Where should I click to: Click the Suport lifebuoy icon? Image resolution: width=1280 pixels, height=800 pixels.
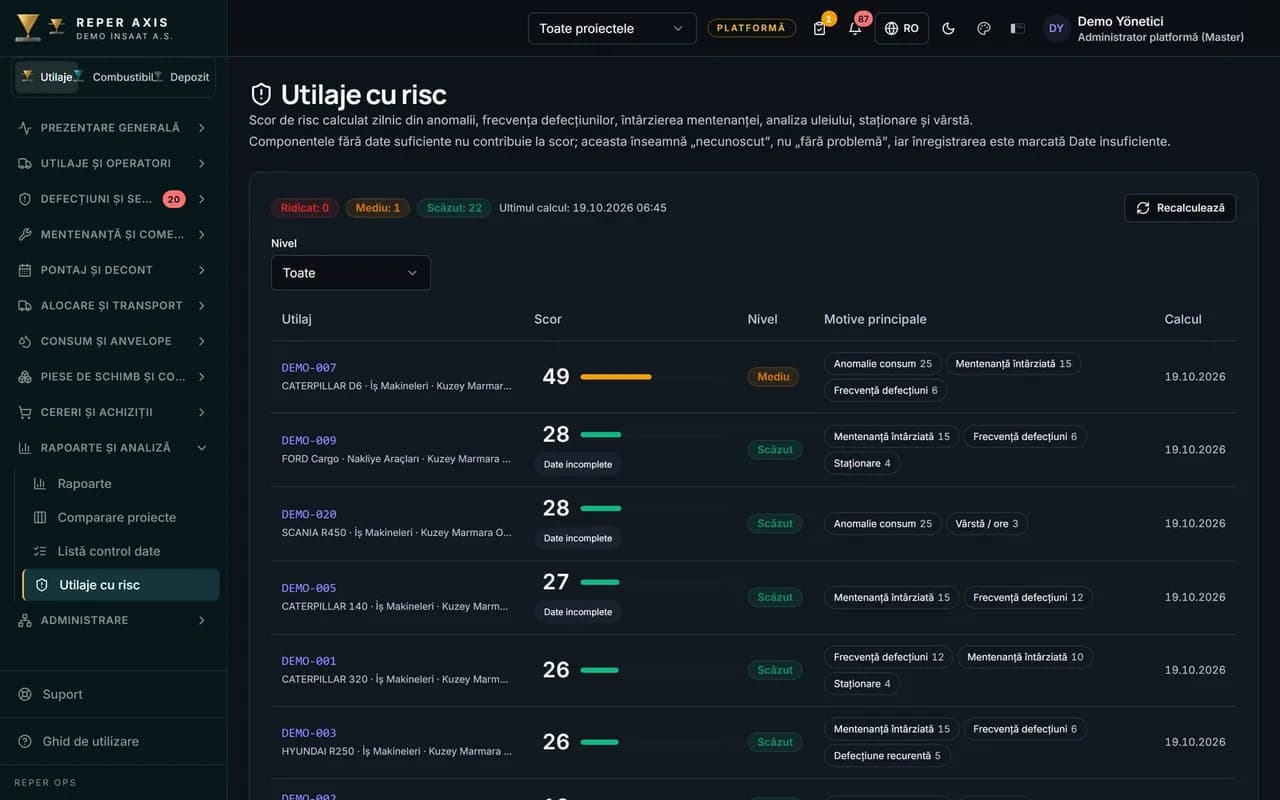pos(25,694)
